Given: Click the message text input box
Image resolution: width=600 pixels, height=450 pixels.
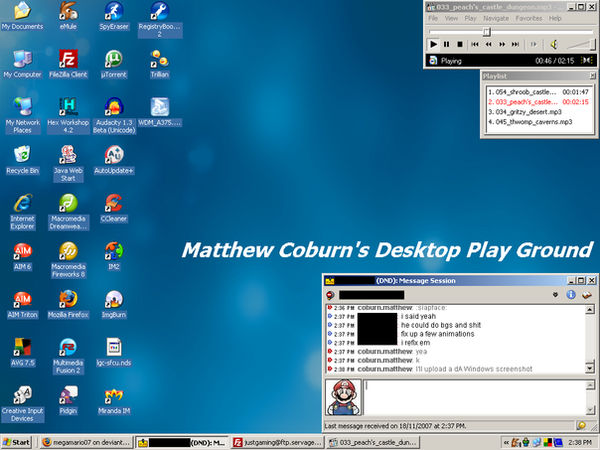Looking at the screenshot, I should pyautogui.click(x=474, y=398).
